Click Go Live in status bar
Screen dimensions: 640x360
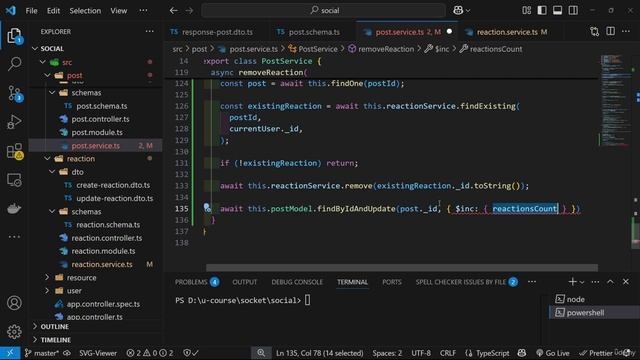553,353
